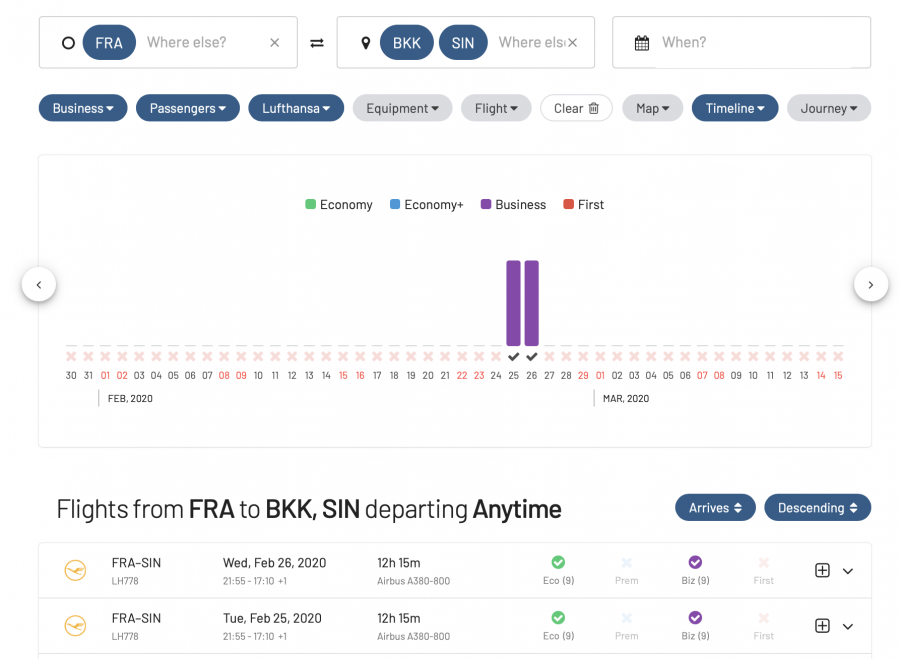Click Business checkmark on Feb 26 flight

695,563
